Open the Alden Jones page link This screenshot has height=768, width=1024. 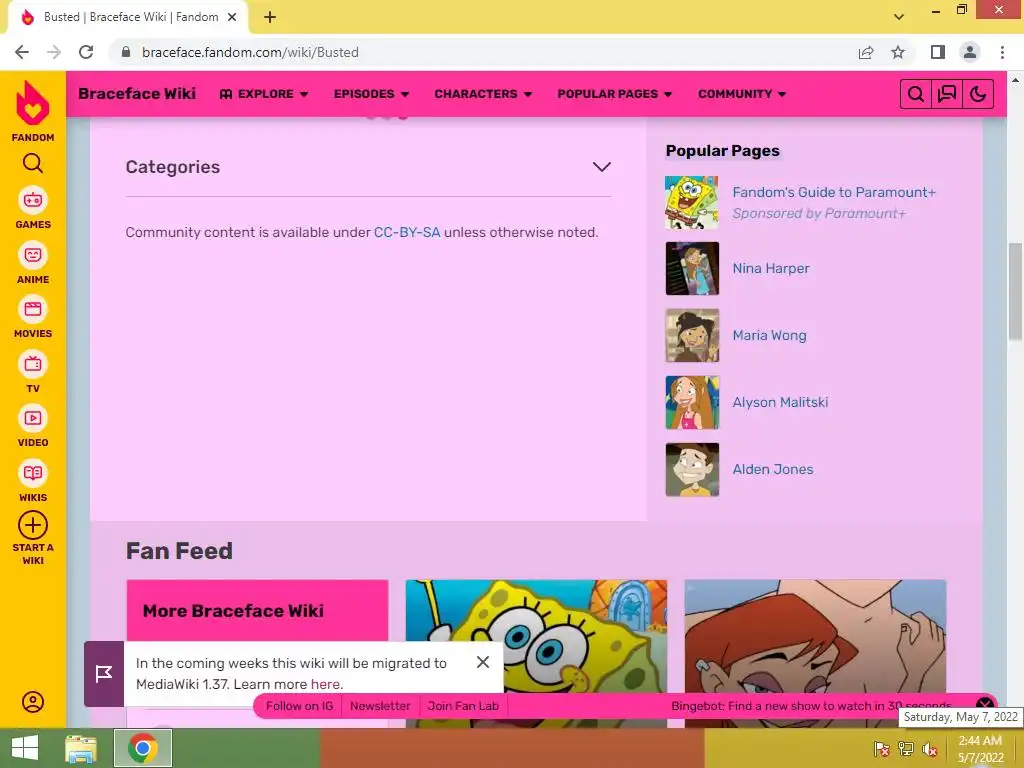tap(773, 470)
